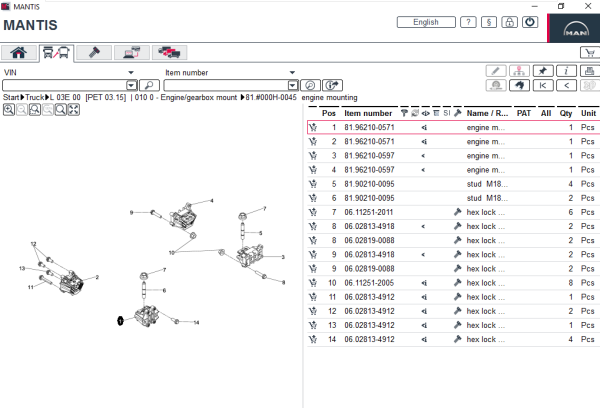Switch to the bolt parts tab
The image size is (600, 408).
94,52
